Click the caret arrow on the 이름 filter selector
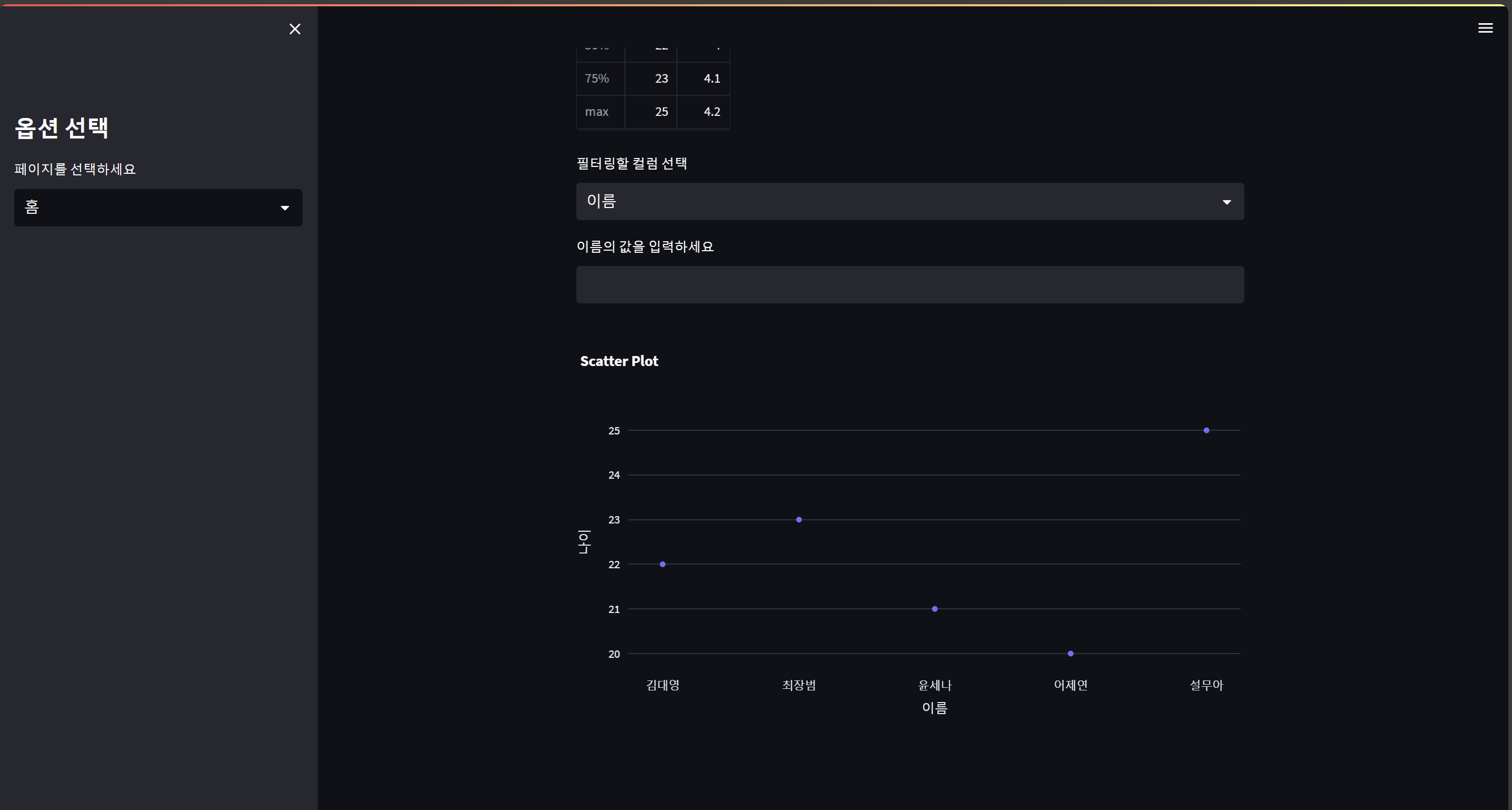 [x=1227, y=202]
